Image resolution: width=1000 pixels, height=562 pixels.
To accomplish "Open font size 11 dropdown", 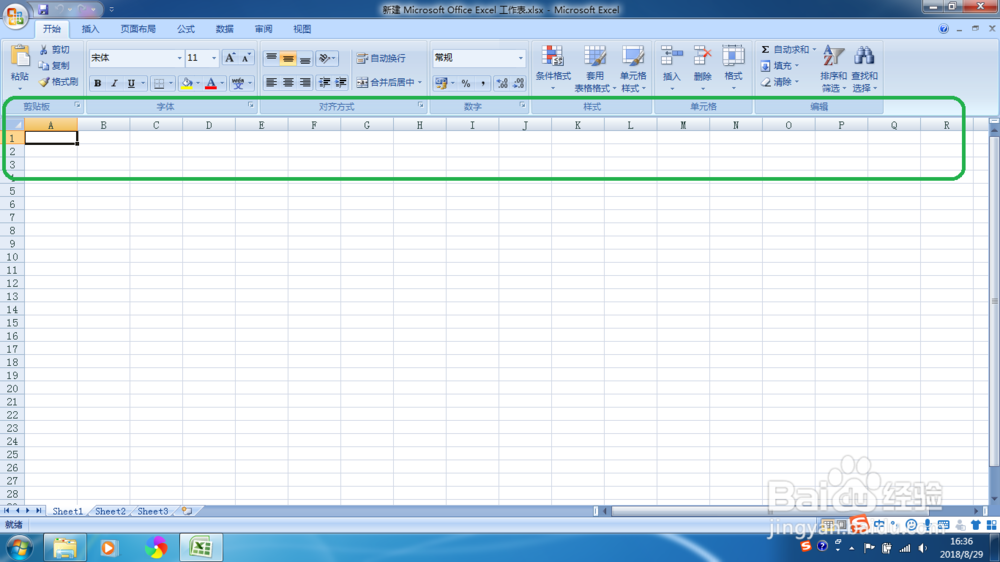I will point(214,58).
